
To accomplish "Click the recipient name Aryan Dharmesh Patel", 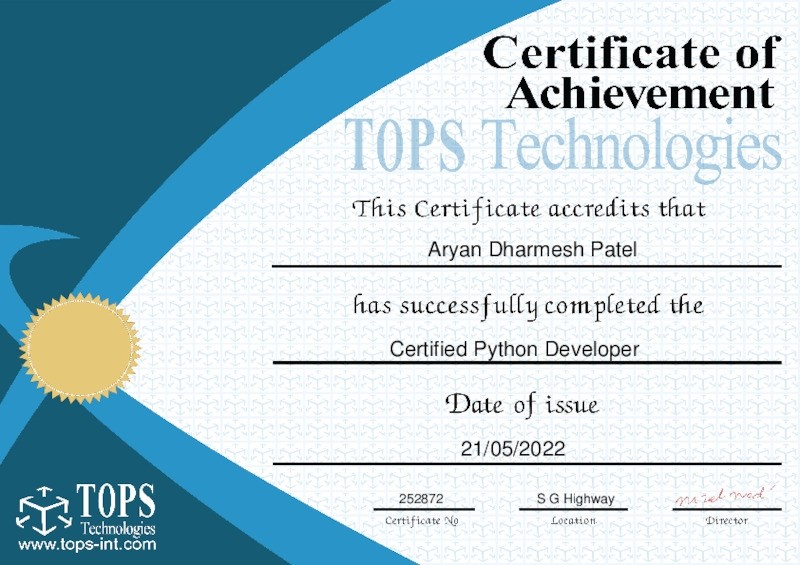I will [532, 249].
